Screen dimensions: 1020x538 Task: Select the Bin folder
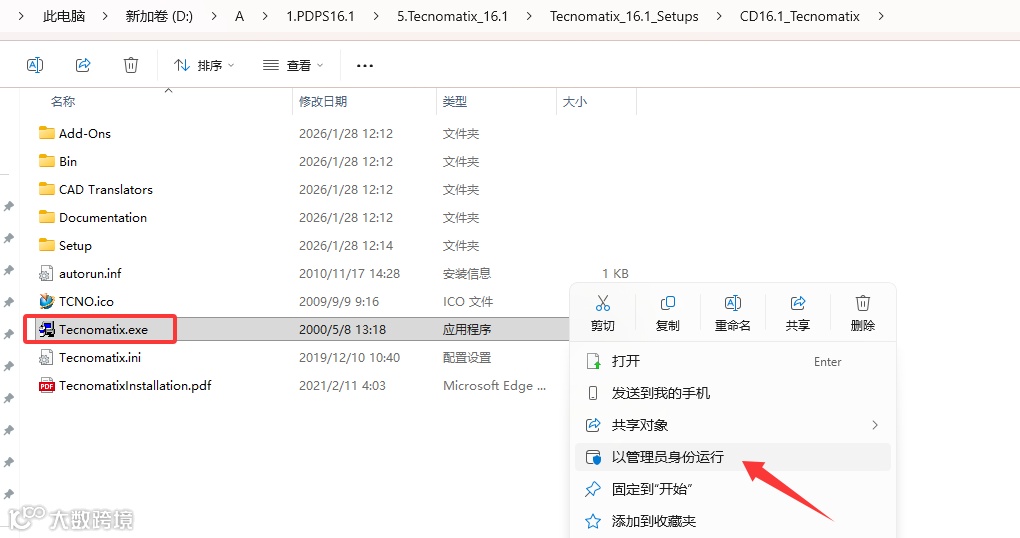pyautogui.click(x=68, y=161)
